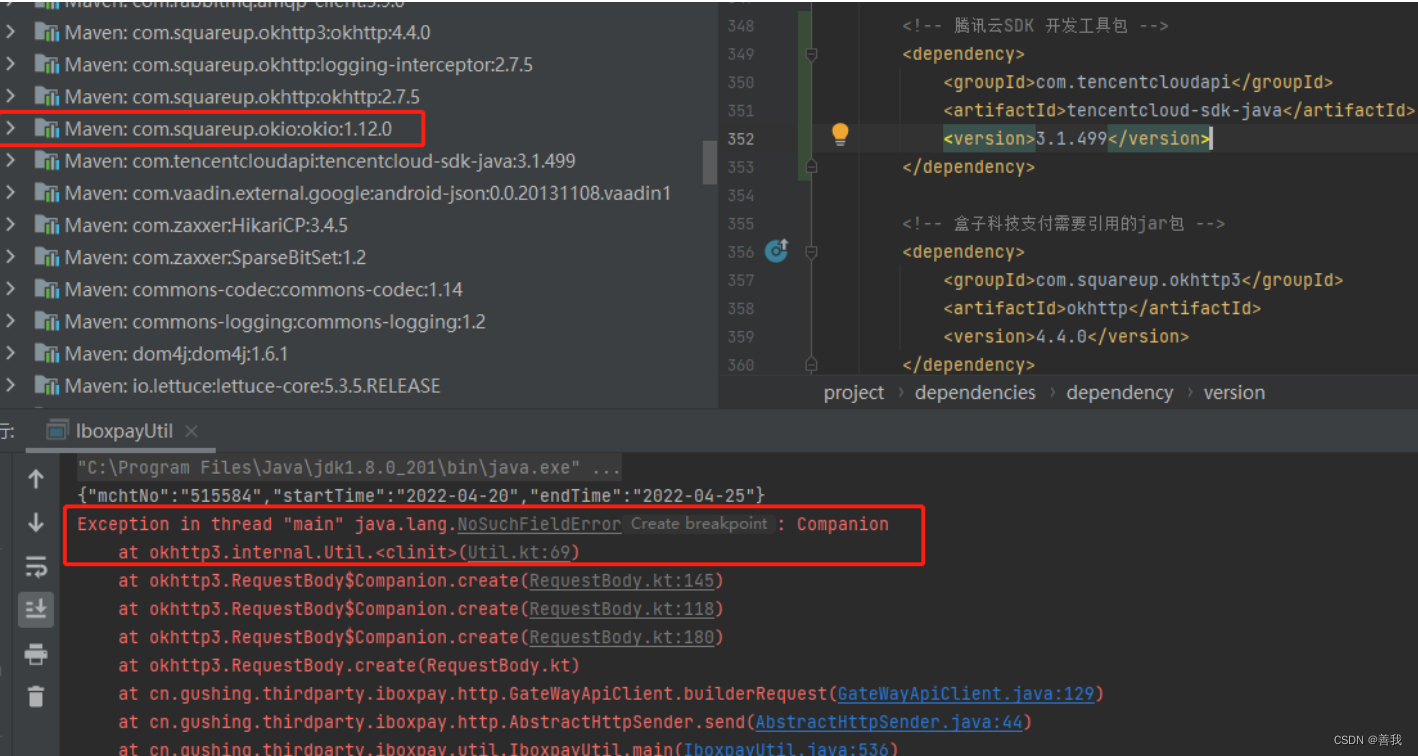This screenshot has width=1418, height=756.
Task: Click 'dependency' in the XML breadcrumb
Action: (1119, 393)
